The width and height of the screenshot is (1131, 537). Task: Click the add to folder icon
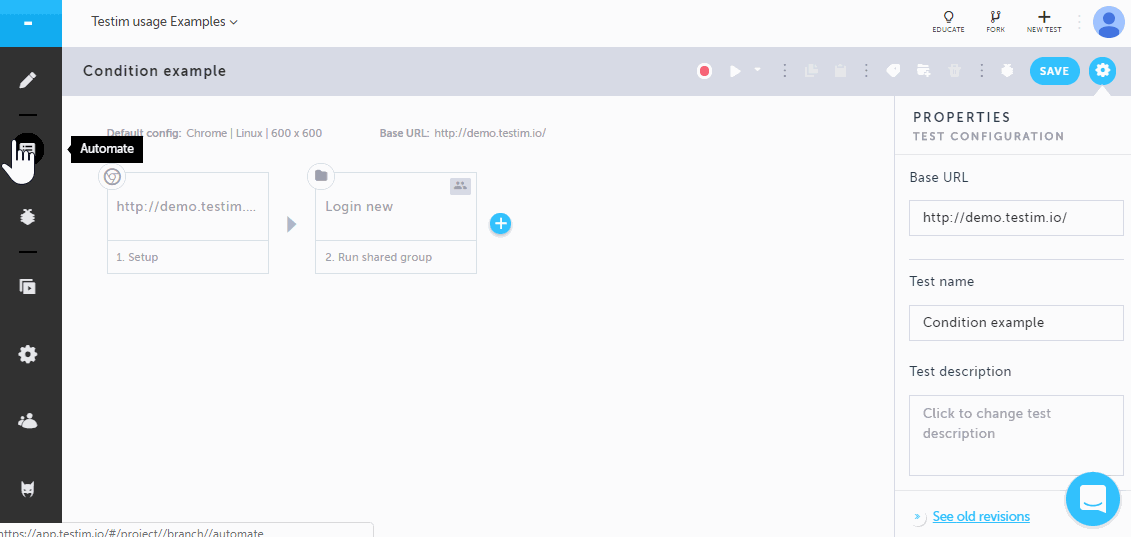tap(923, 71)
